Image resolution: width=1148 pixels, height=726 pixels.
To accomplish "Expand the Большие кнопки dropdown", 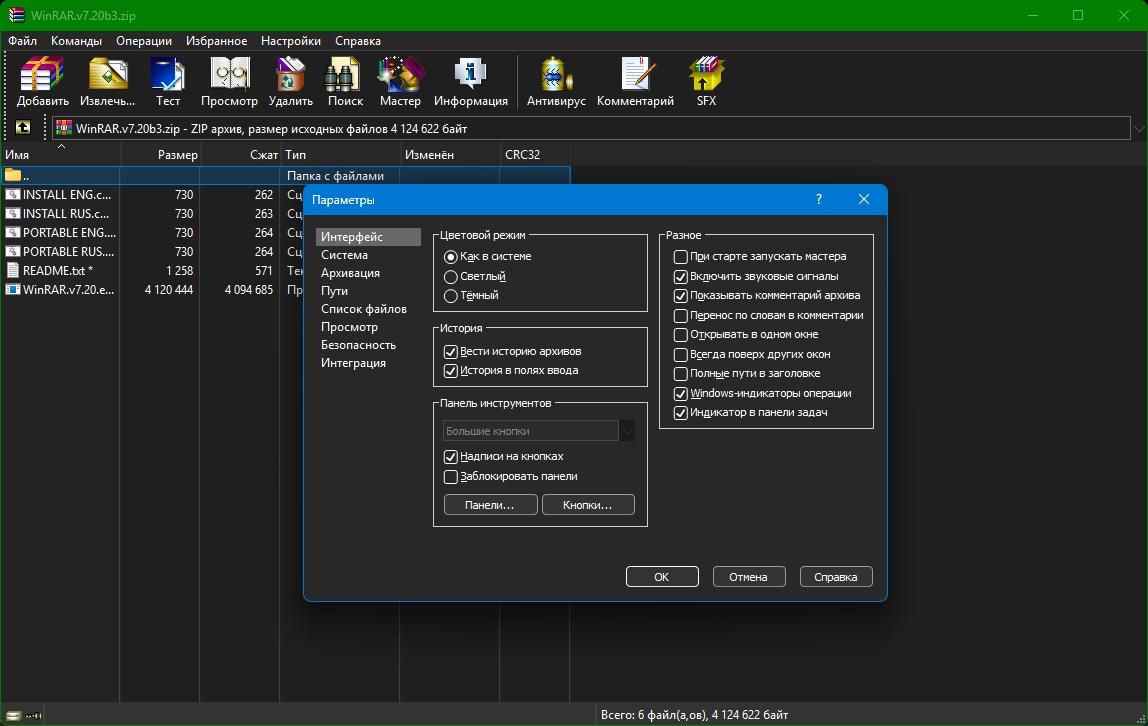I will click(627, 431).
